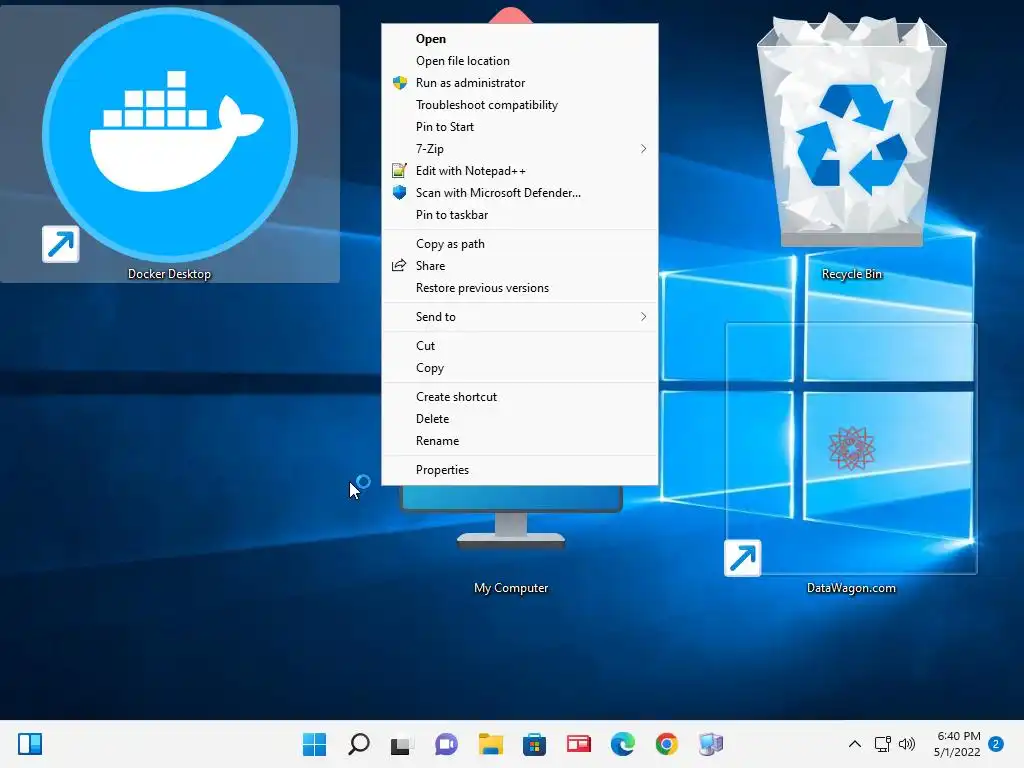1024x768 pixels.
Task: Open File Explorer from the taskbar
Action: pos(490,744)
